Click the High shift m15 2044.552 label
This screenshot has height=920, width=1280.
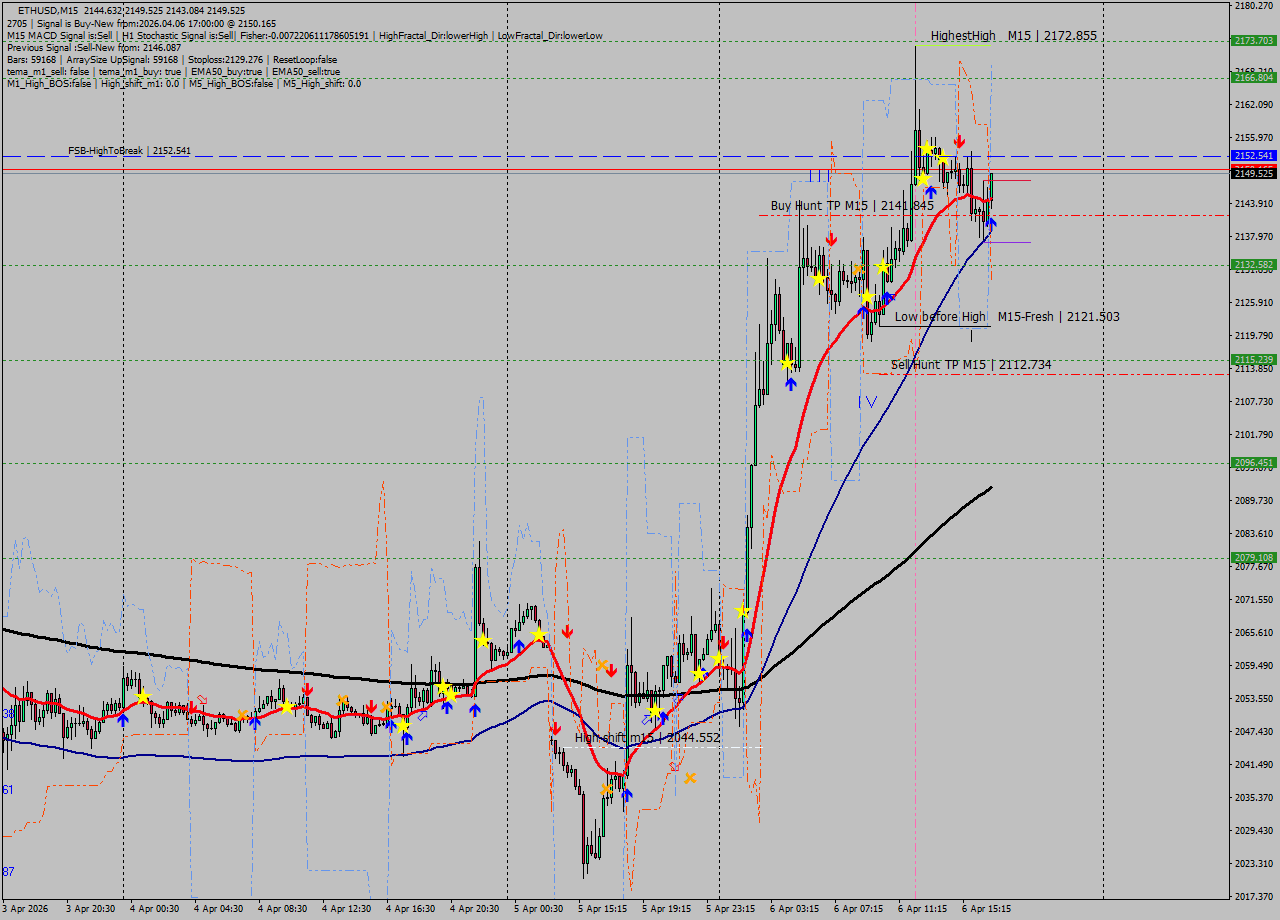pyautogui.click(x=647, y=738)
